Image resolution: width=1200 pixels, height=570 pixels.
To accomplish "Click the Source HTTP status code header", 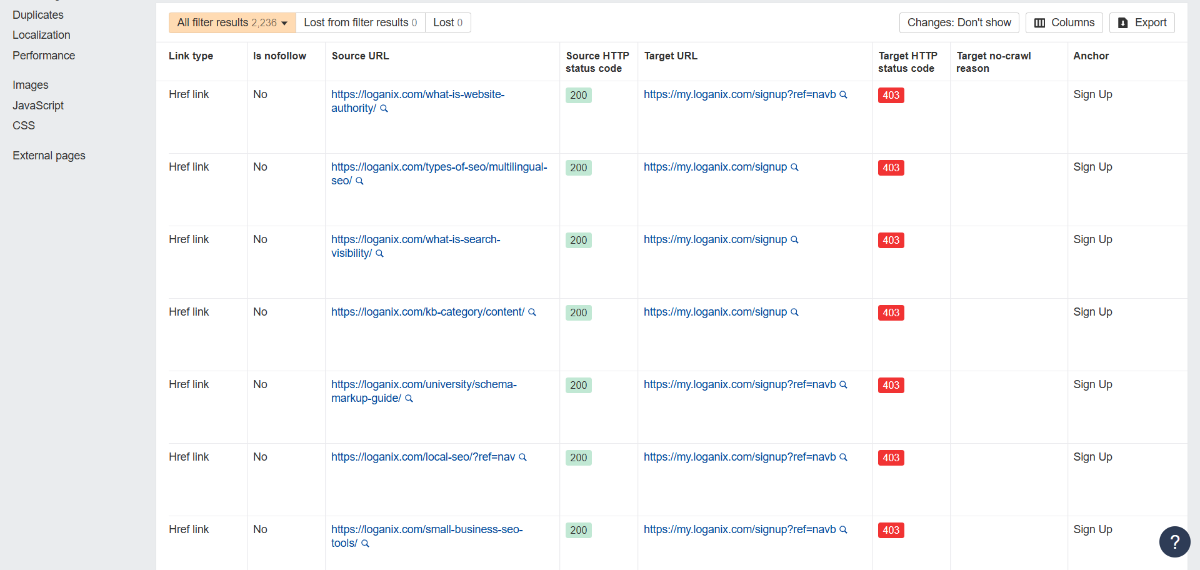I will 598,62.
